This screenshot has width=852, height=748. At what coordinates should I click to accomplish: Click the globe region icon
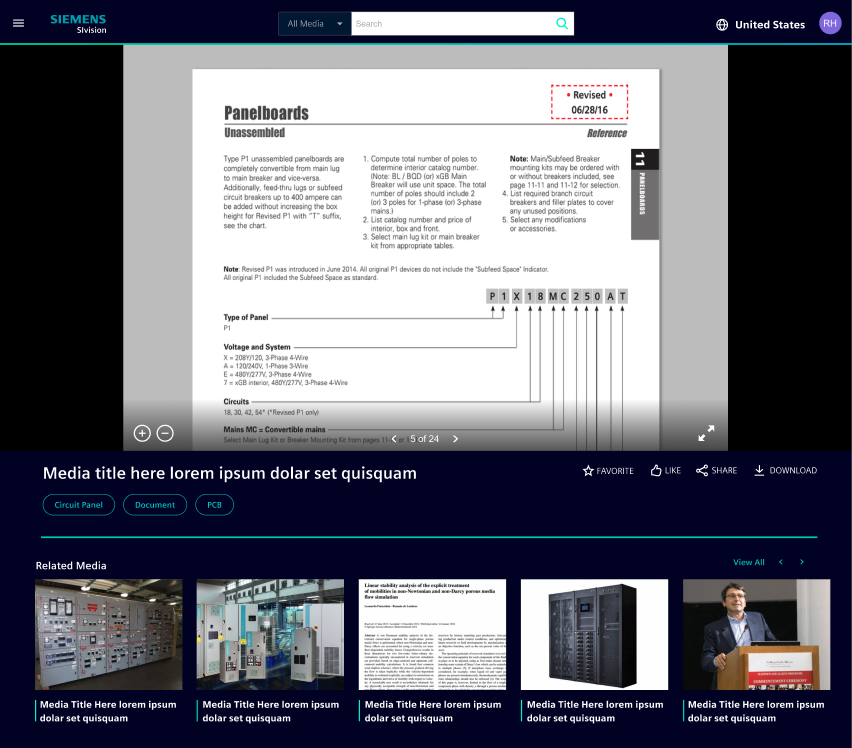point(722,24)
